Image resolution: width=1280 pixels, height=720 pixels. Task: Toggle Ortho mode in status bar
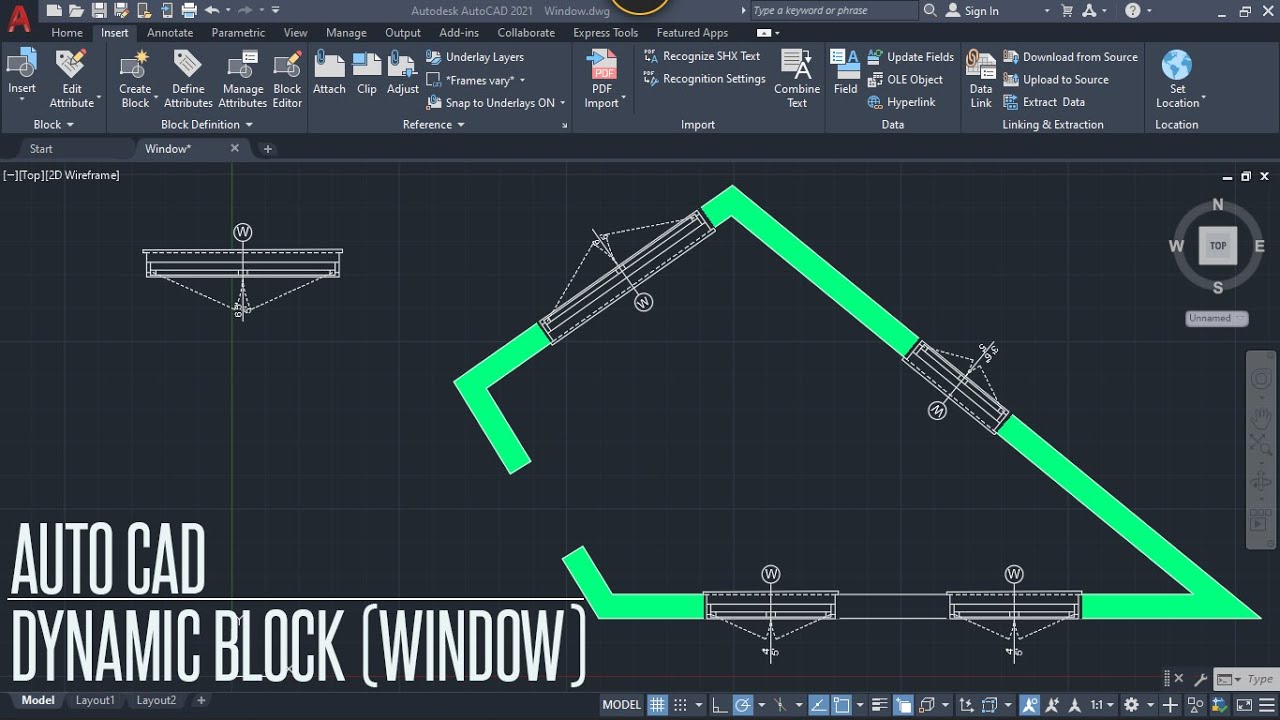720,704
